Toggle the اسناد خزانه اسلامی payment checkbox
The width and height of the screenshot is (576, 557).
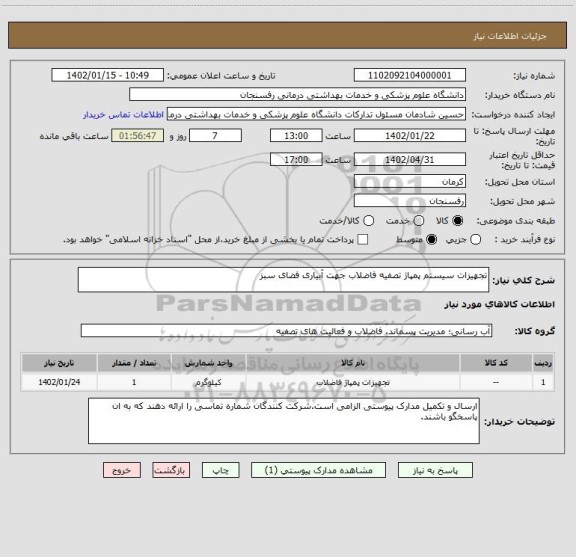(363, 240)
